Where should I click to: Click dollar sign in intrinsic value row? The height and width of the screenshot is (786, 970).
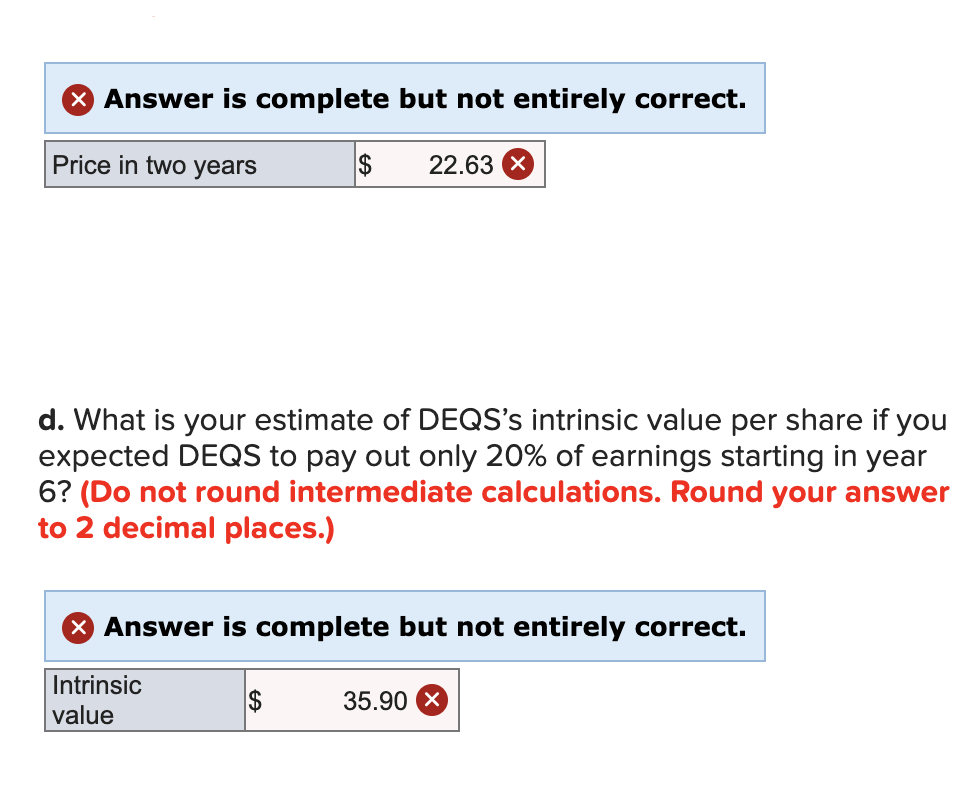[x=255, y=701]
